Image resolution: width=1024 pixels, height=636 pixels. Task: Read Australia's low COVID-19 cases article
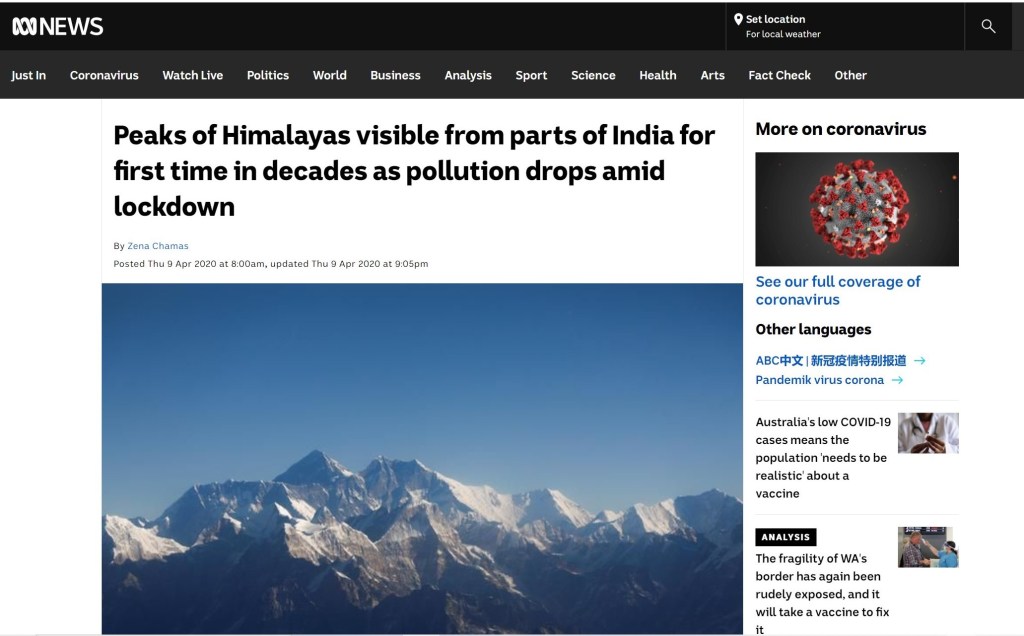point(822,457)
